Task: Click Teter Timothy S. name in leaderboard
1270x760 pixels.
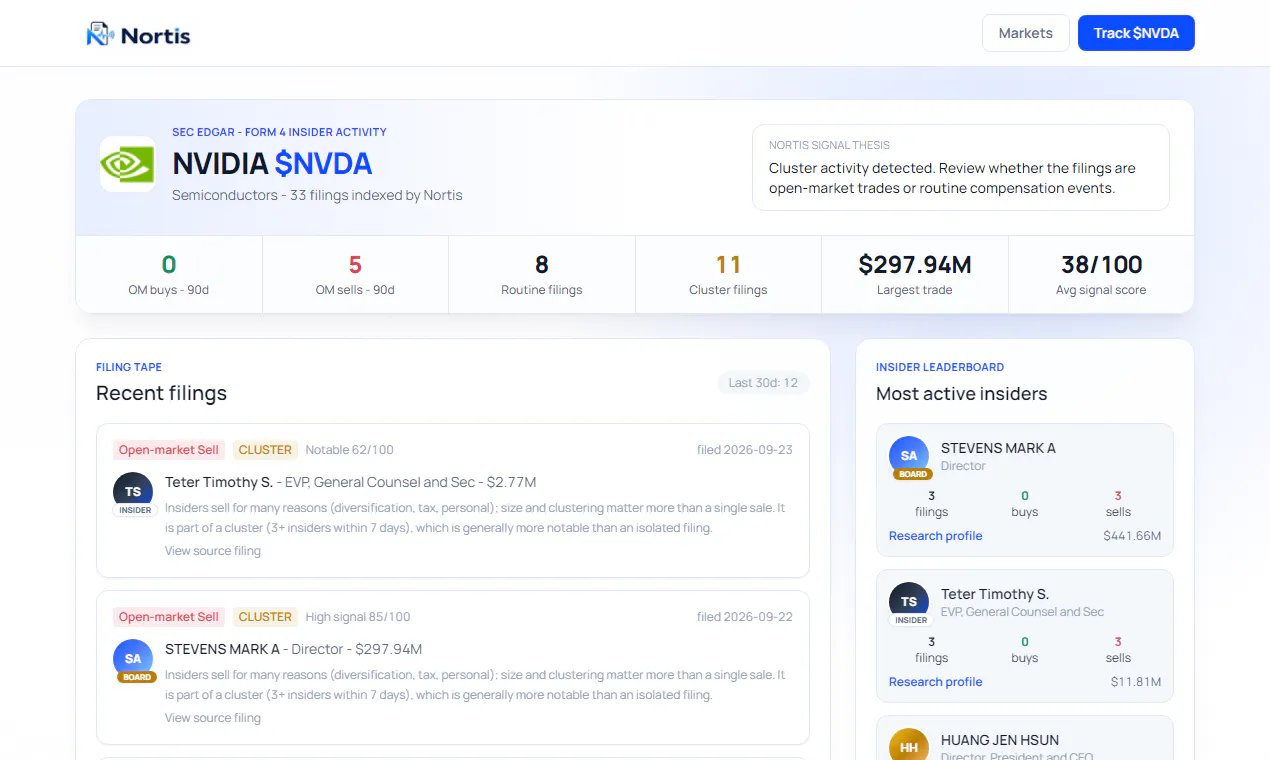Action: [x=995, y=594]
